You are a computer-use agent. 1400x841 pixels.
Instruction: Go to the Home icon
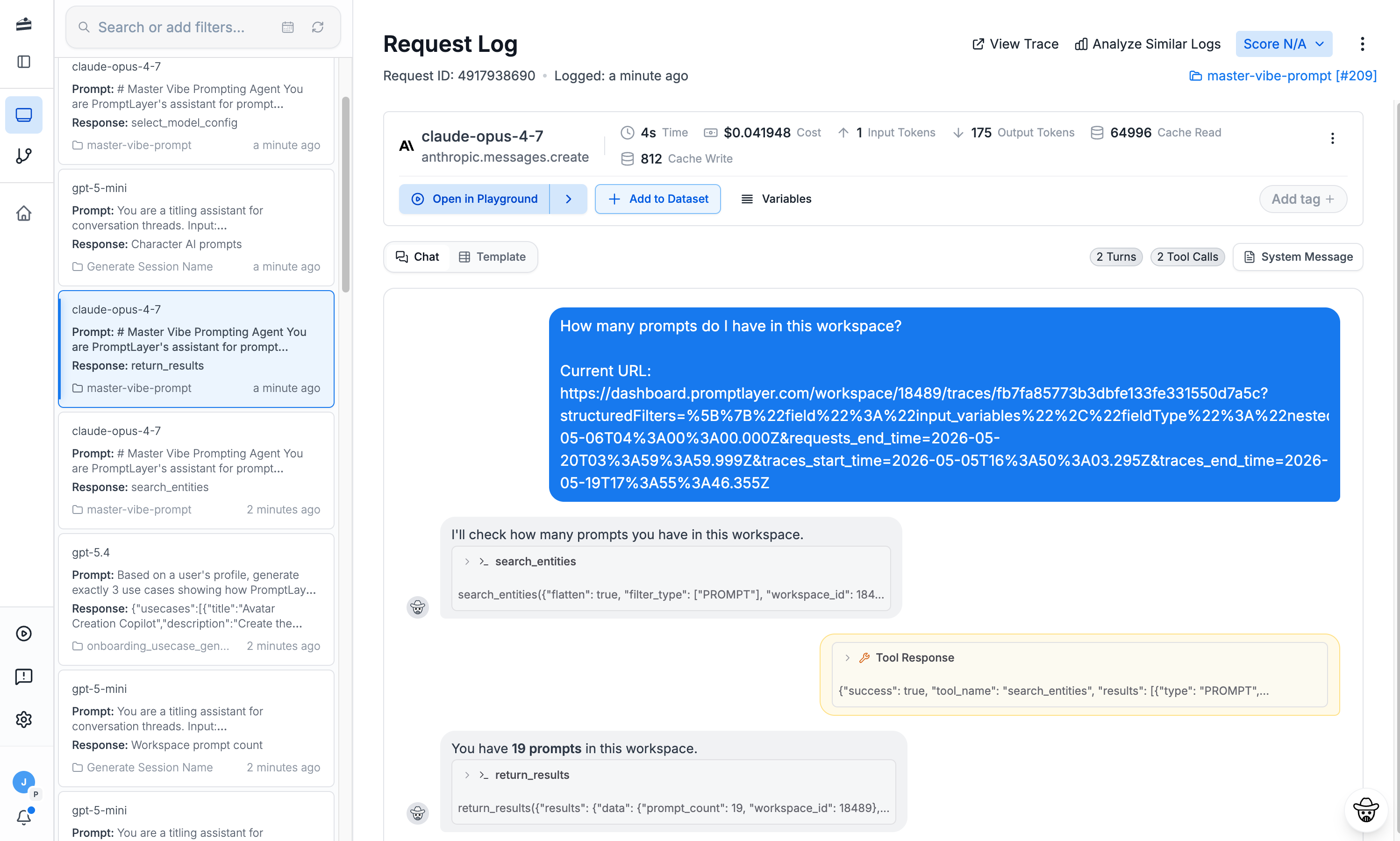coord(24,214)
